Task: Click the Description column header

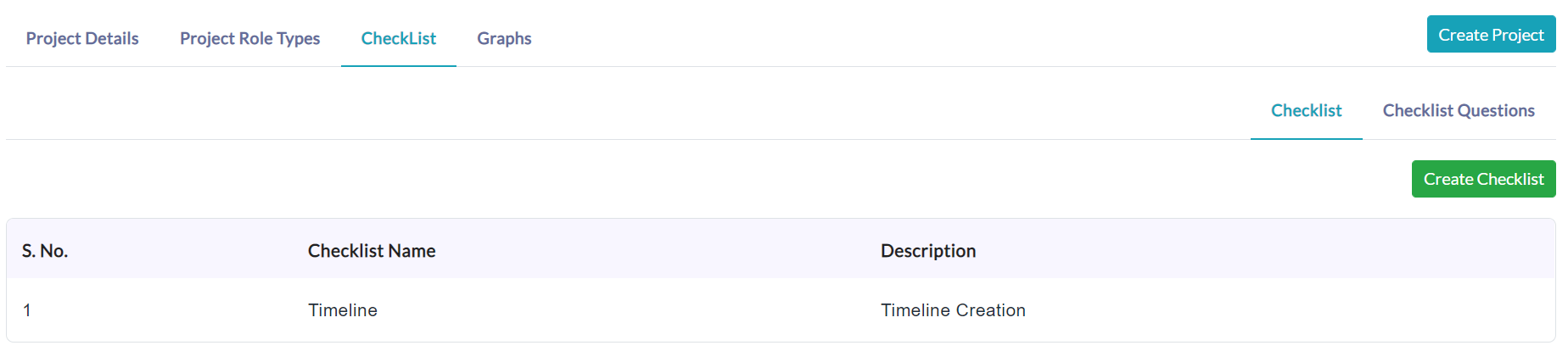Action: click(928, 251)
